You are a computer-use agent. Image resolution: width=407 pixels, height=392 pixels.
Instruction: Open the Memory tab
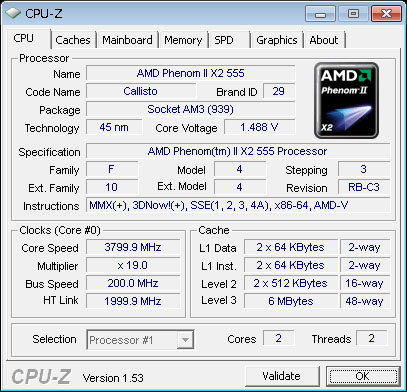[x=183, y=40]
